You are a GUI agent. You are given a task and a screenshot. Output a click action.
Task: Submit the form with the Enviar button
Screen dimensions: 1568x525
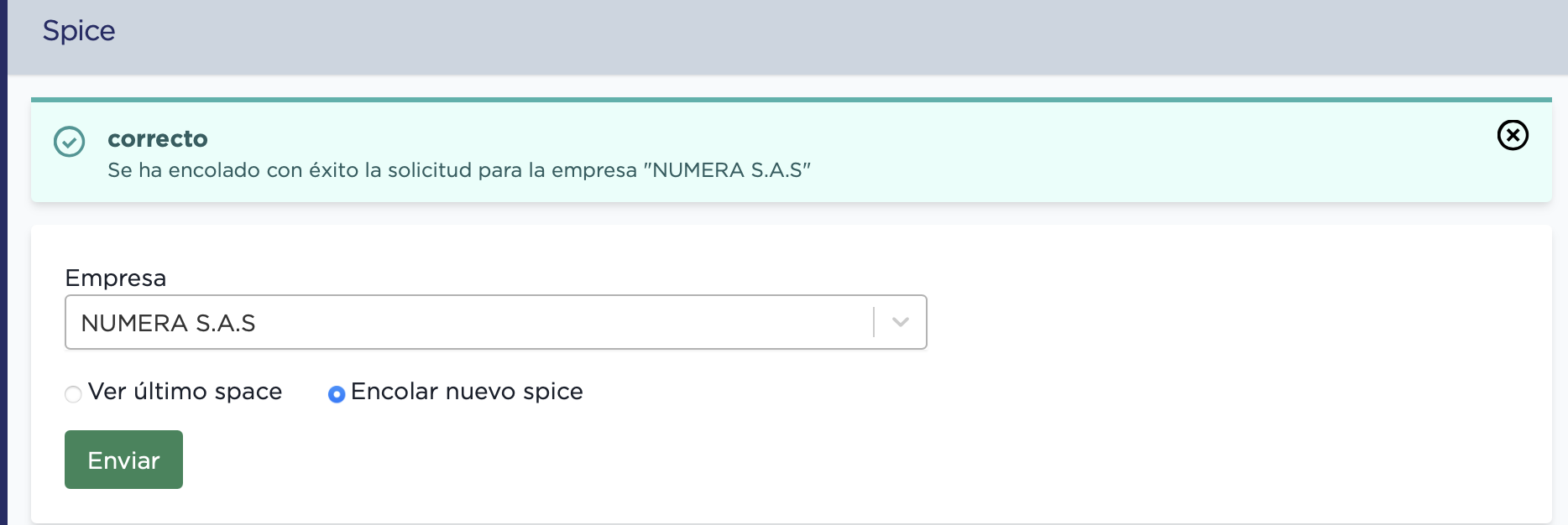[123, 460]
